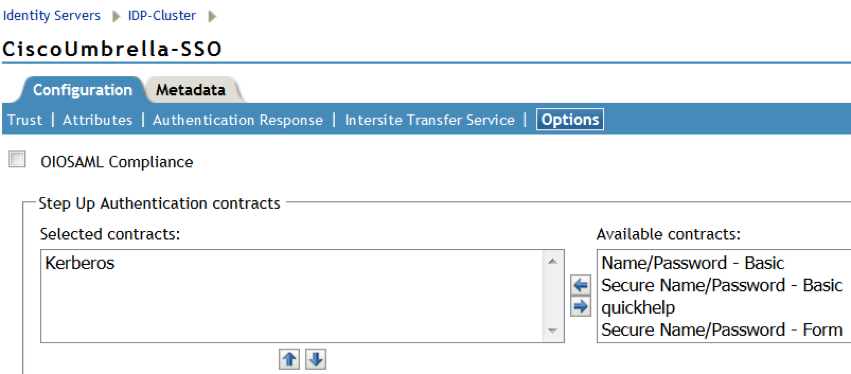Open the Trust section
851x374 pixels.
(25, 120)
